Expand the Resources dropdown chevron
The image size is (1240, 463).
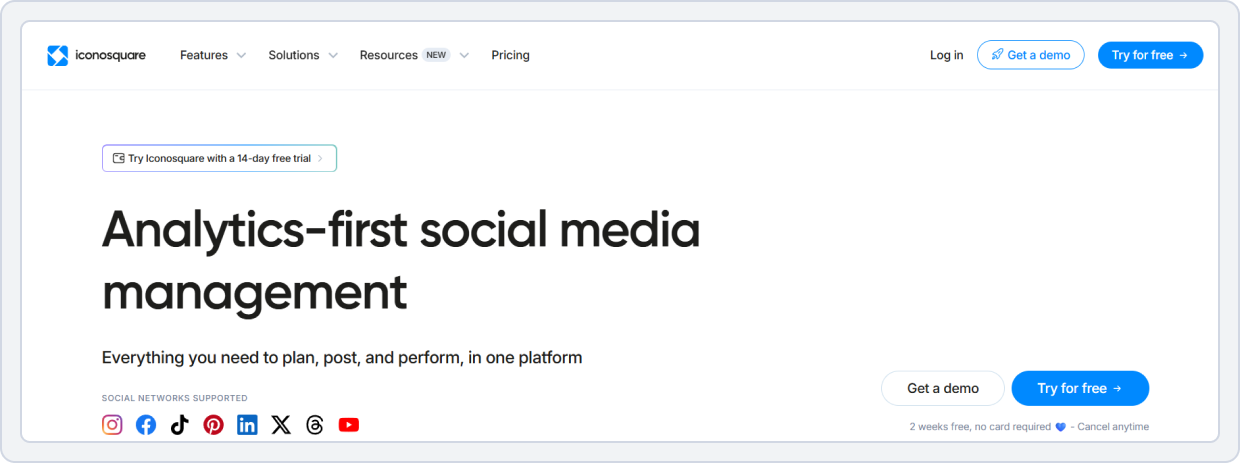464,56
